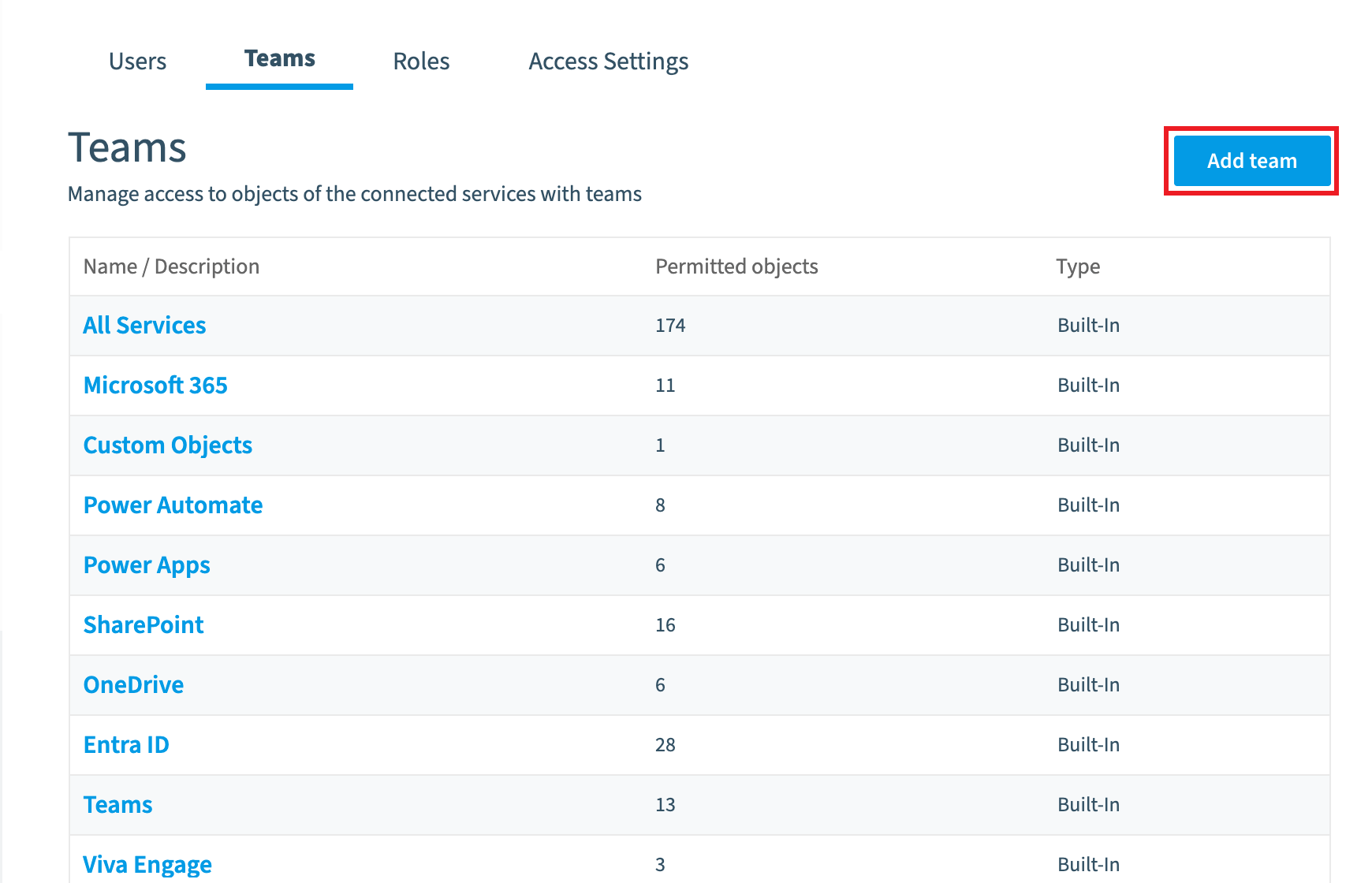Open the OneDrive team
Screen dimensions: 1372x883
click(x=133, y=685)
